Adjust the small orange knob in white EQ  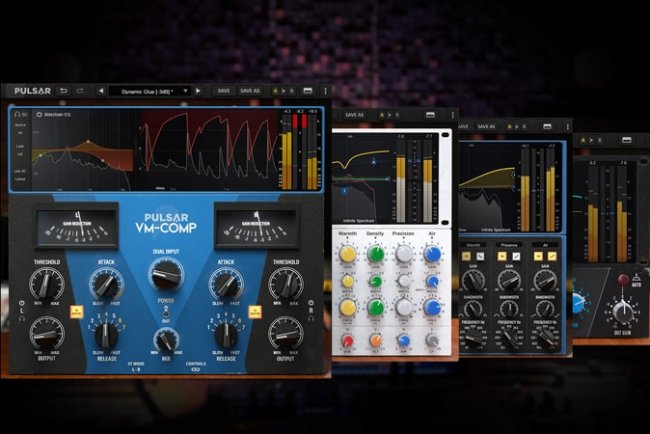click(x=376, y=340)
